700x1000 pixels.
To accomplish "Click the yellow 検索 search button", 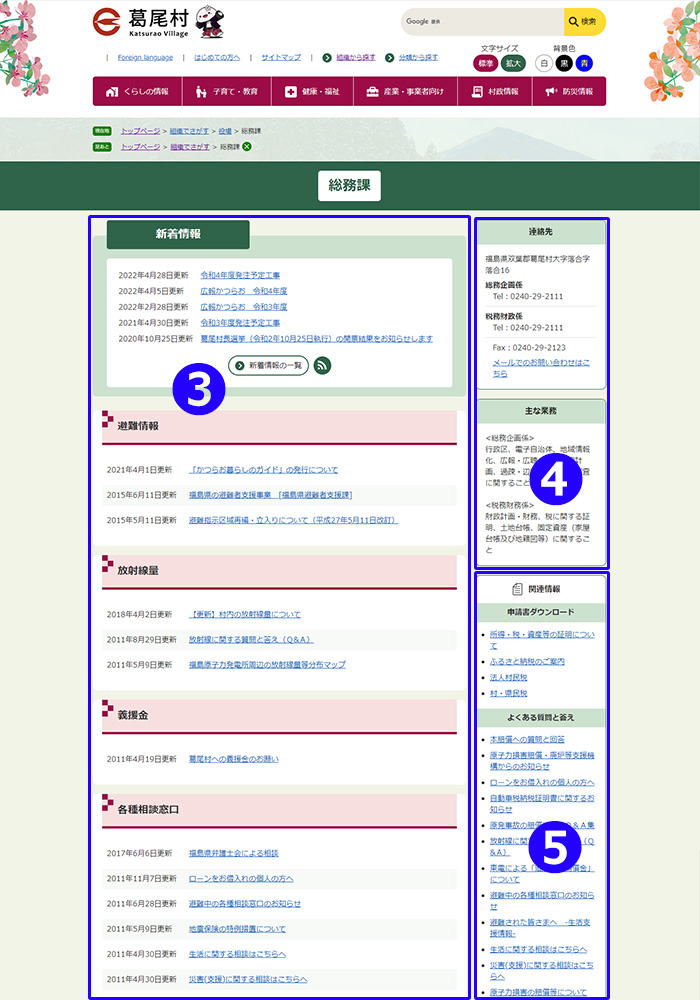I will pyautogui.click(x=585, y=22).
